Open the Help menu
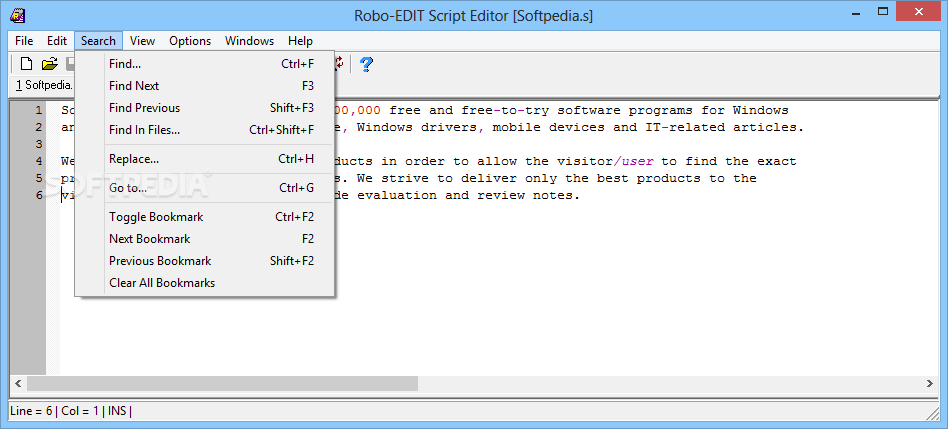 tap(300, 41)
